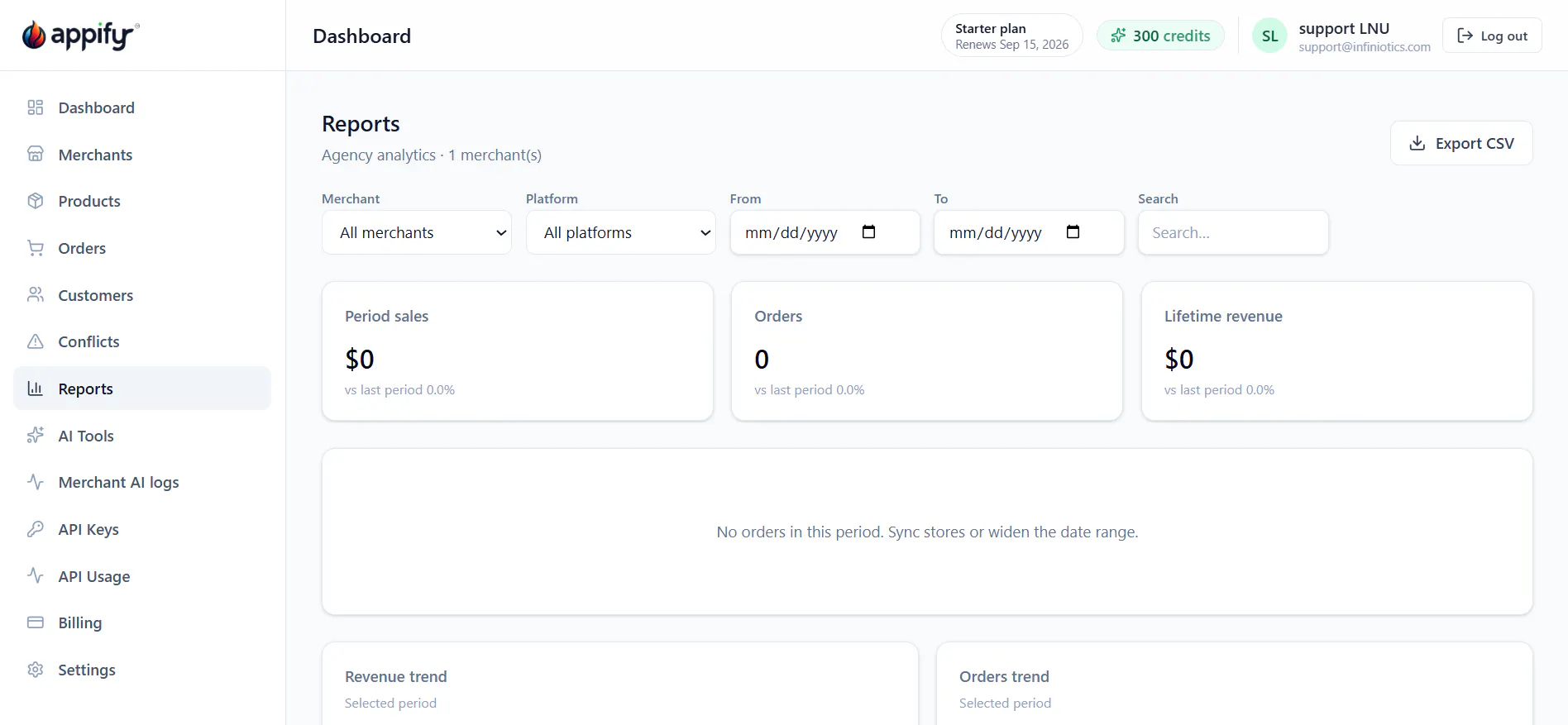Click the 'Agency analytics · 1 merchant(s)' subtitle
This screenshot has height=725, width=1568.
point(432,155)
